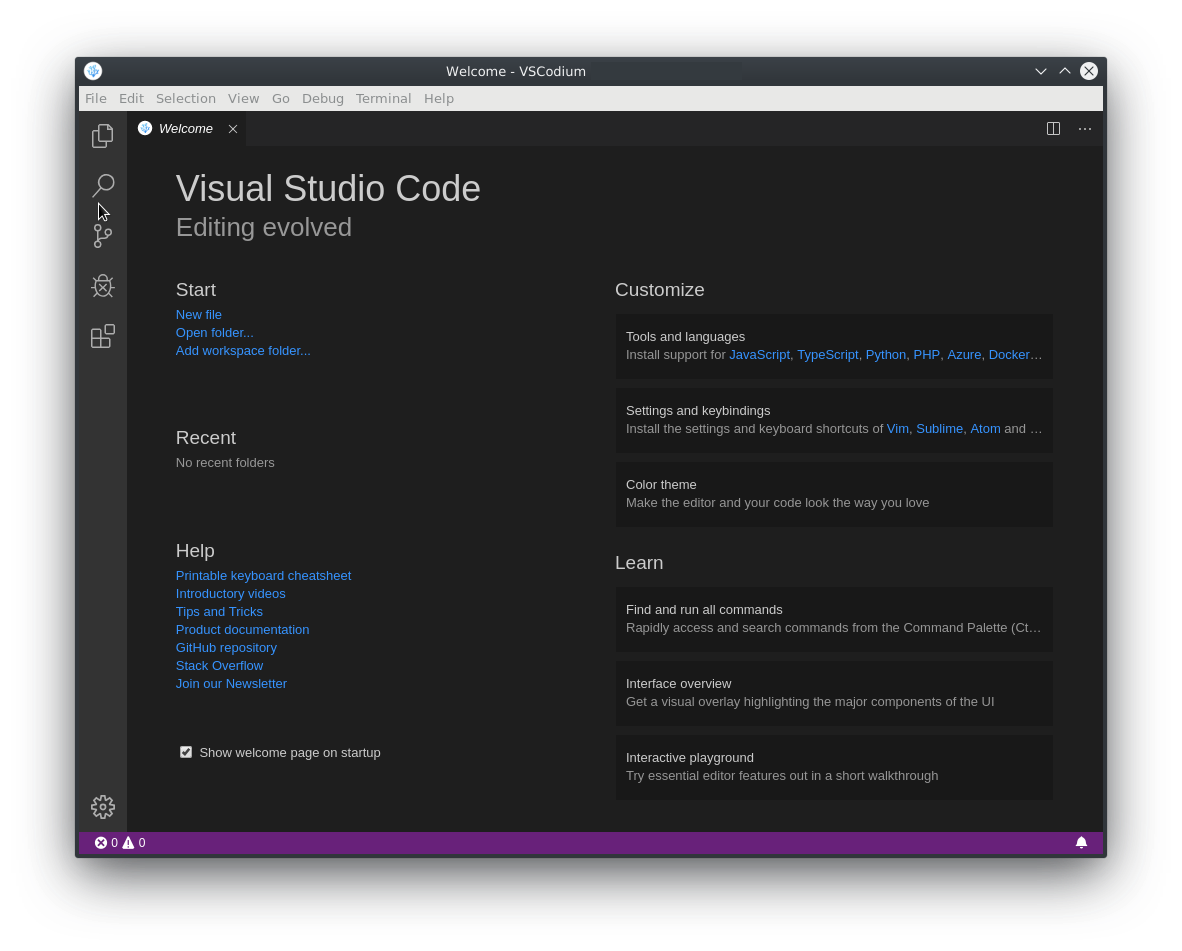Viewport: 1182px width, 951px height.
Task: Click the PHP language link
Action: pyautogui.click(x=926, y=354)
